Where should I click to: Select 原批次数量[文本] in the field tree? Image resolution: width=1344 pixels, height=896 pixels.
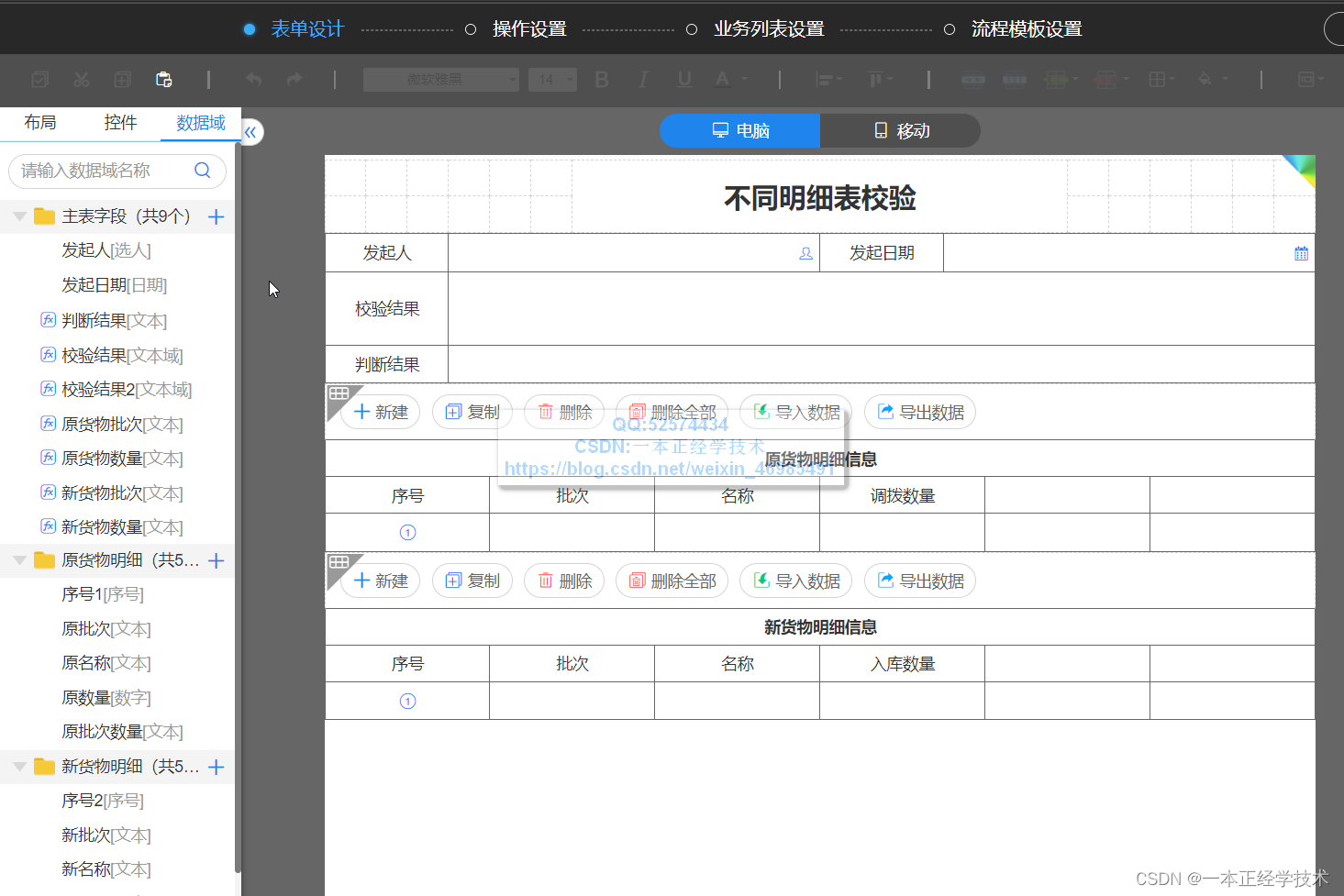point(122,732)
